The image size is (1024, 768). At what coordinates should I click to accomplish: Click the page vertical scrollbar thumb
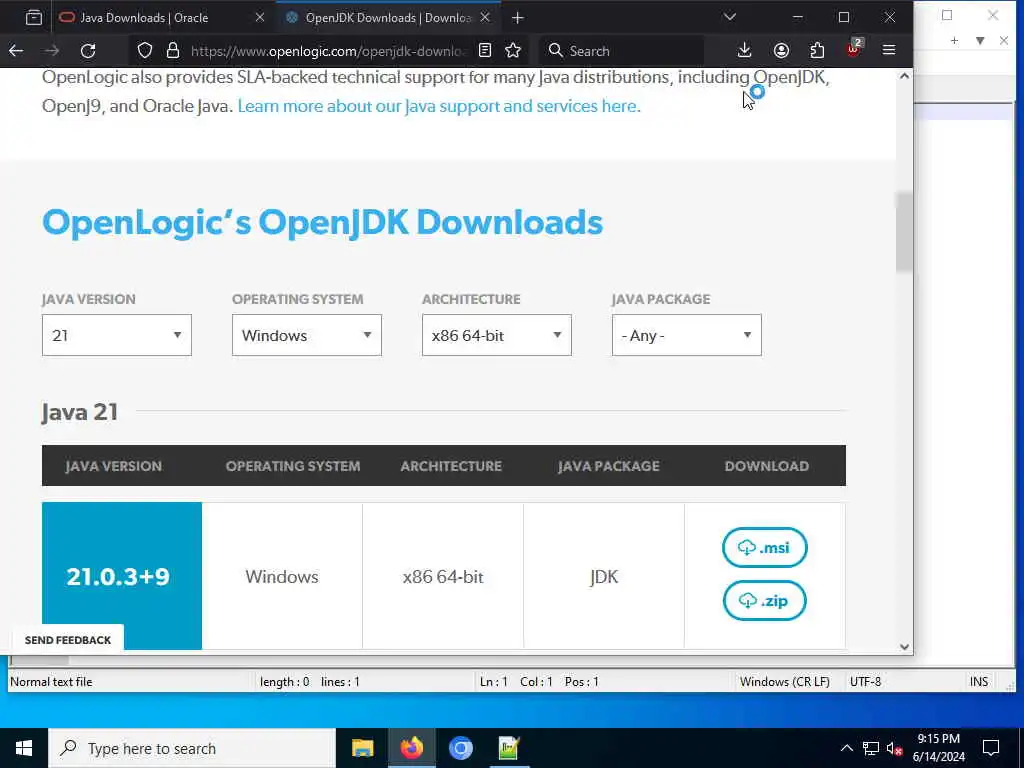[904, 232]
